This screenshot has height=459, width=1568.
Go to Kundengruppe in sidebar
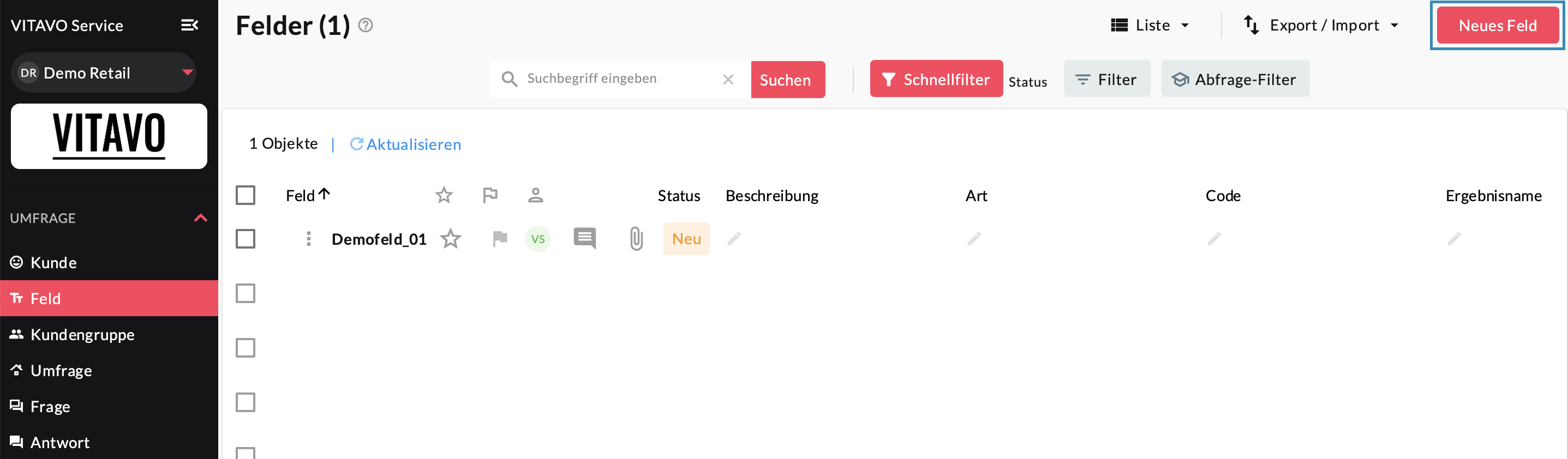82,335
